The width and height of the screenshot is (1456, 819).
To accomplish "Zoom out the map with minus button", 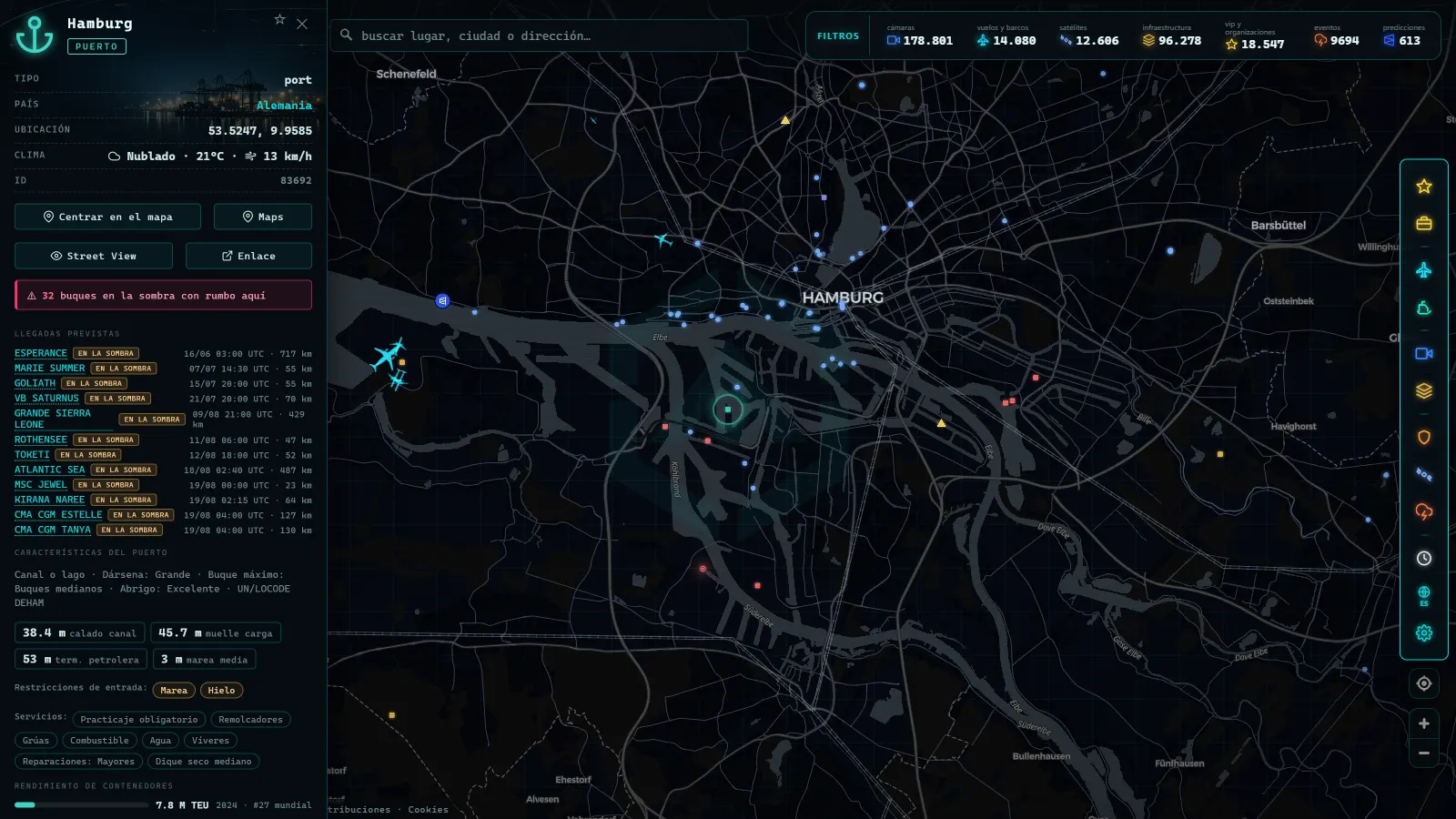I will point(1424,753).
